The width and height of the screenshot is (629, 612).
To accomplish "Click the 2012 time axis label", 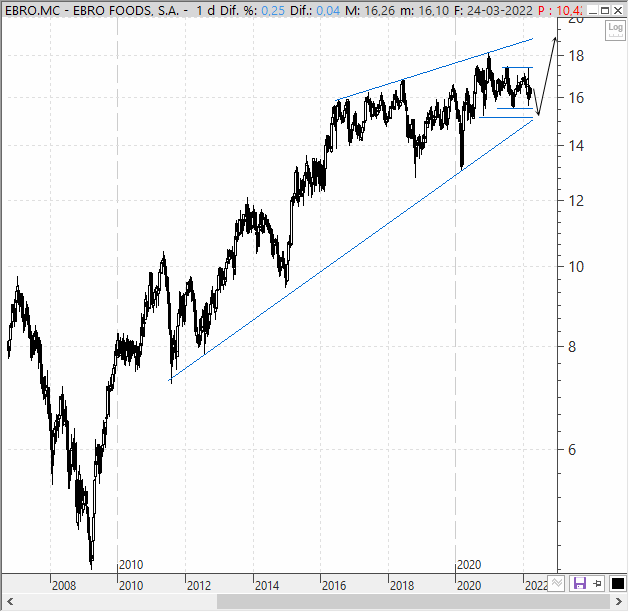I will (199, 586).
